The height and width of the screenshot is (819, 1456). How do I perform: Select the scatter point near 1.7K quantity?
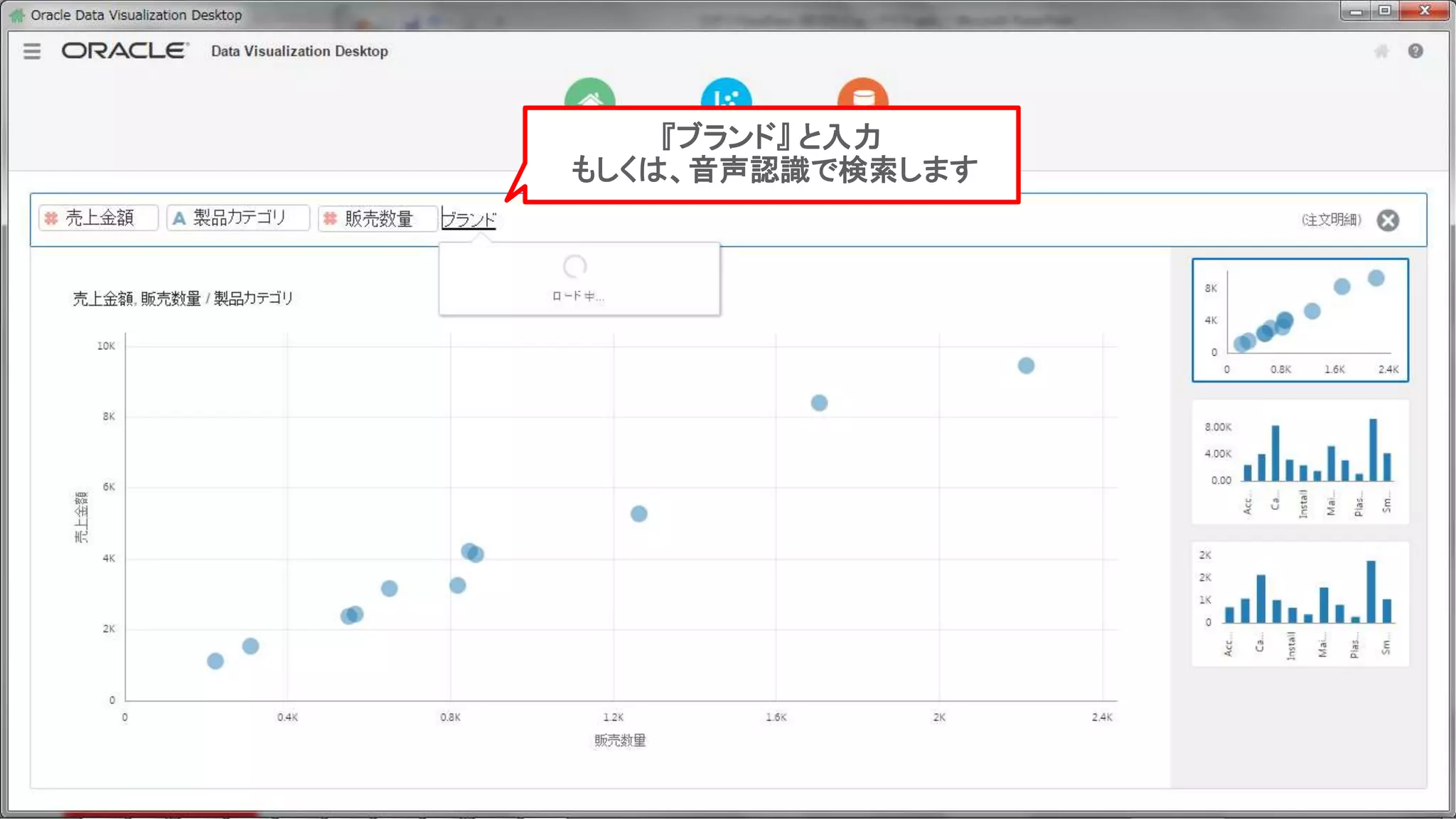pyautogui.click(x=819, y=403)
